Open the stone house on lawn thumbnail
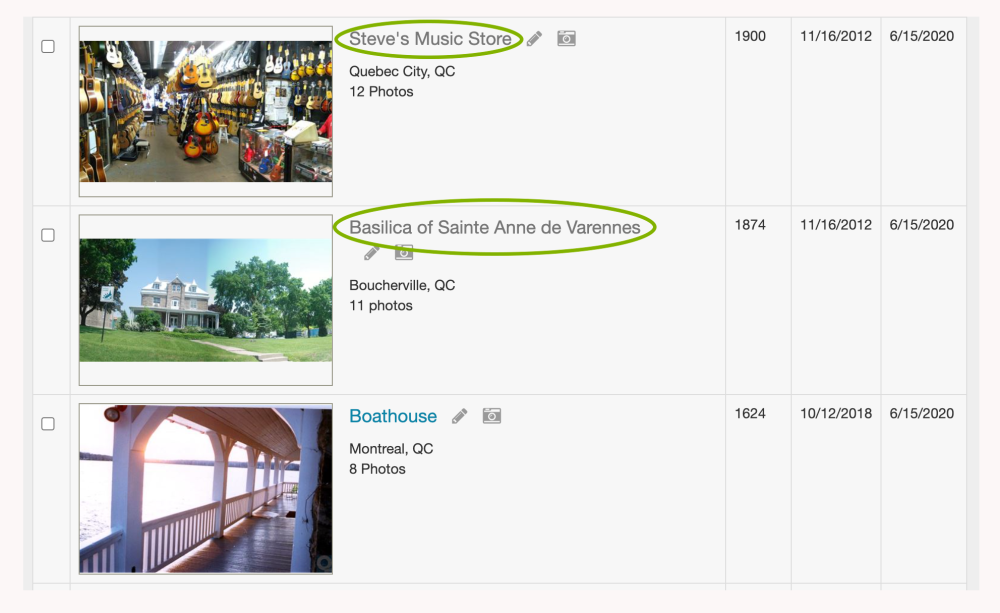Screen dimensions: 1000x613 coord(206,300)
